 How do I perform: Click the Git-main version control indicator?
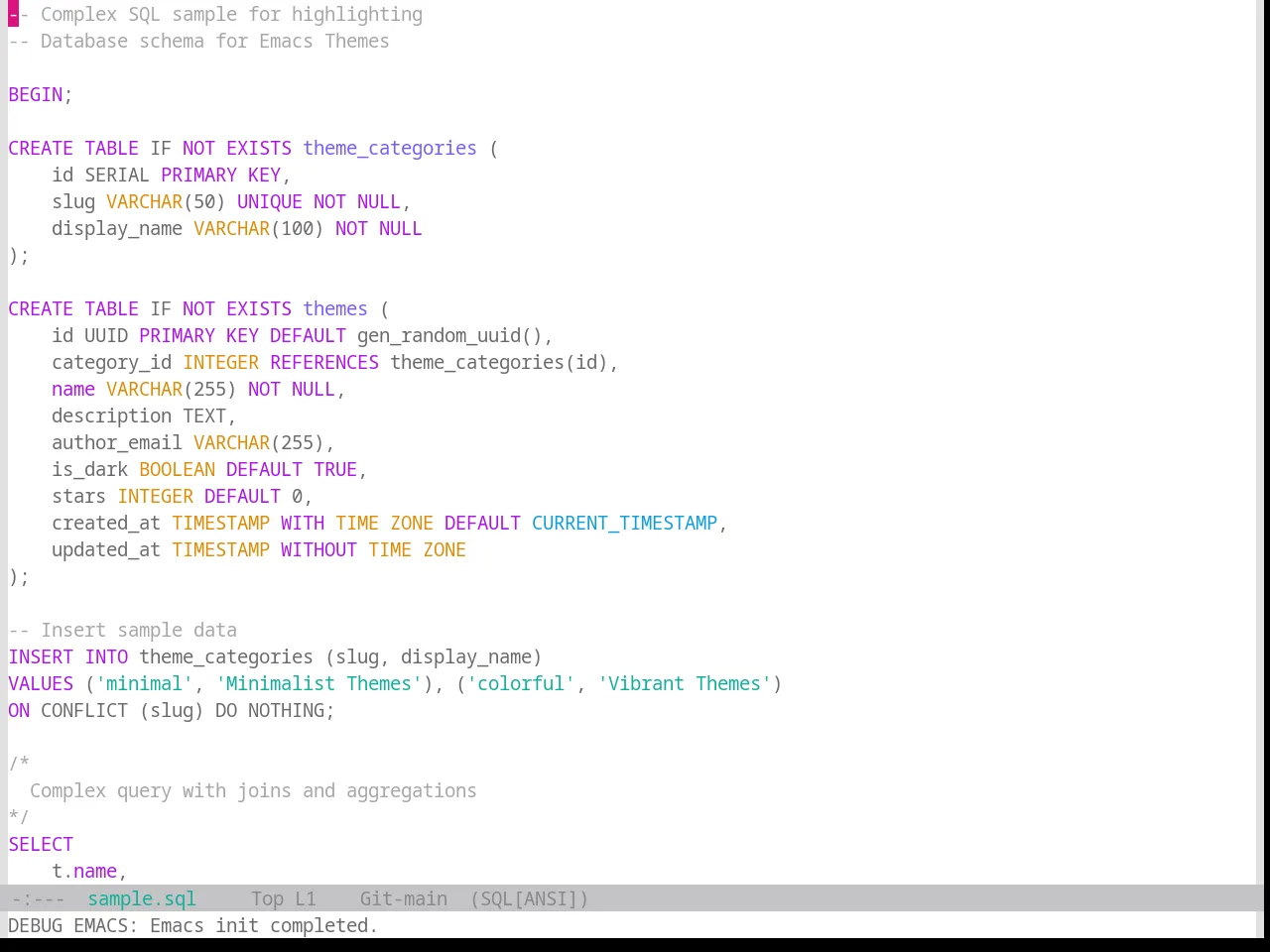coord(404,898)
